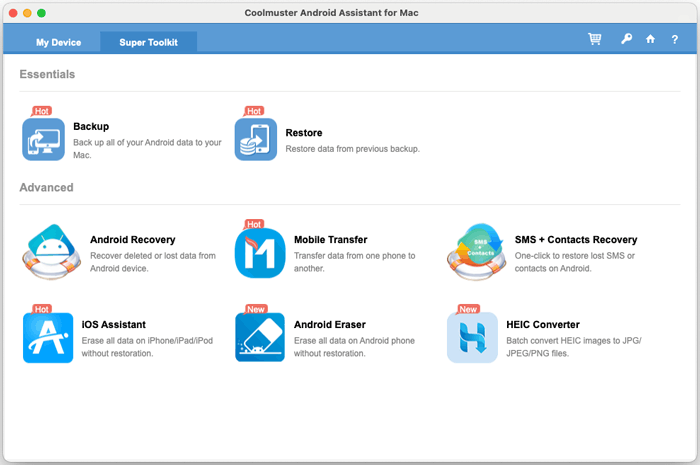Open the Backup tool icon

(x=43, y=139)
